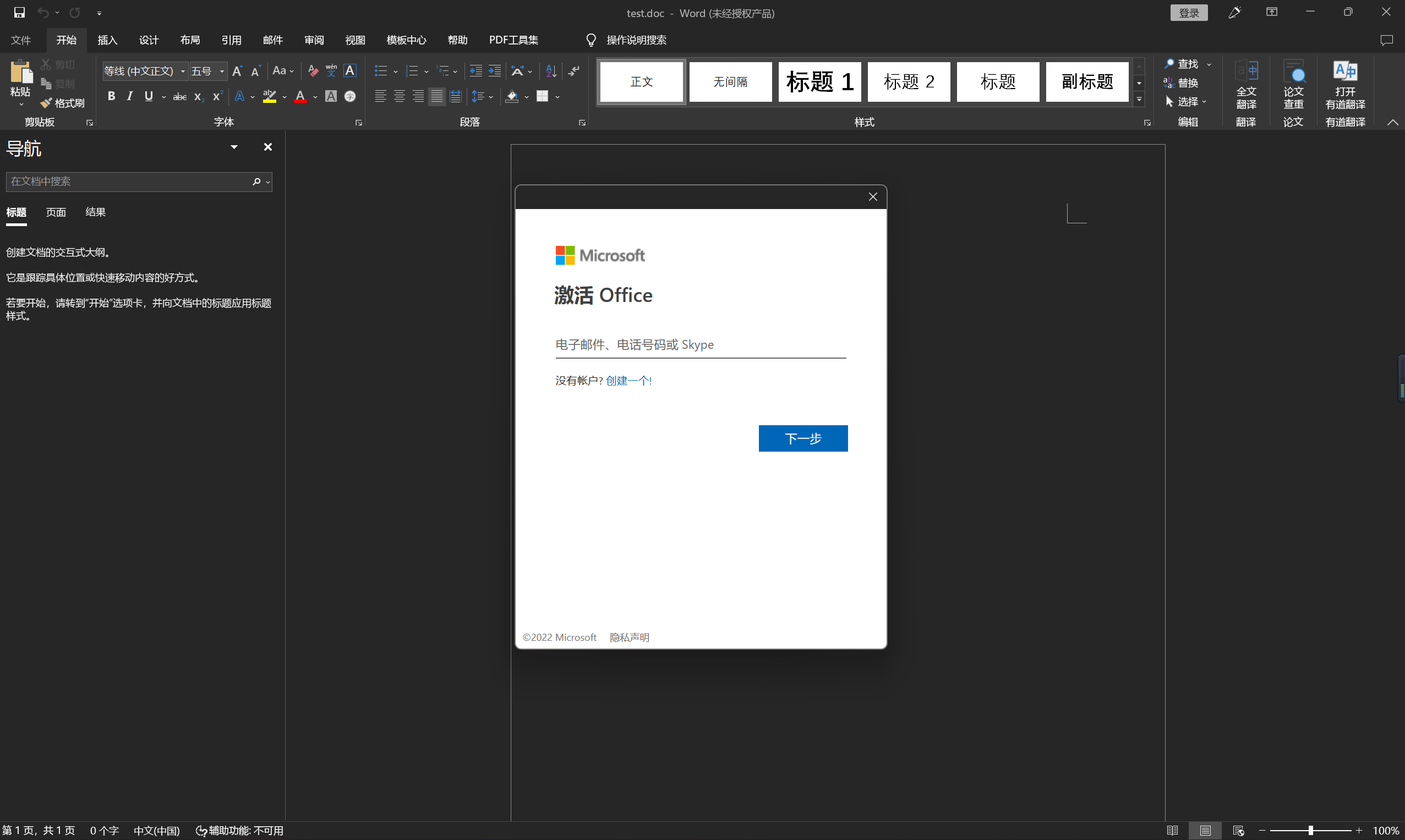Open the font name dropdown
1405x840 pixels.
pyautogui.click(x=183, y=72)
